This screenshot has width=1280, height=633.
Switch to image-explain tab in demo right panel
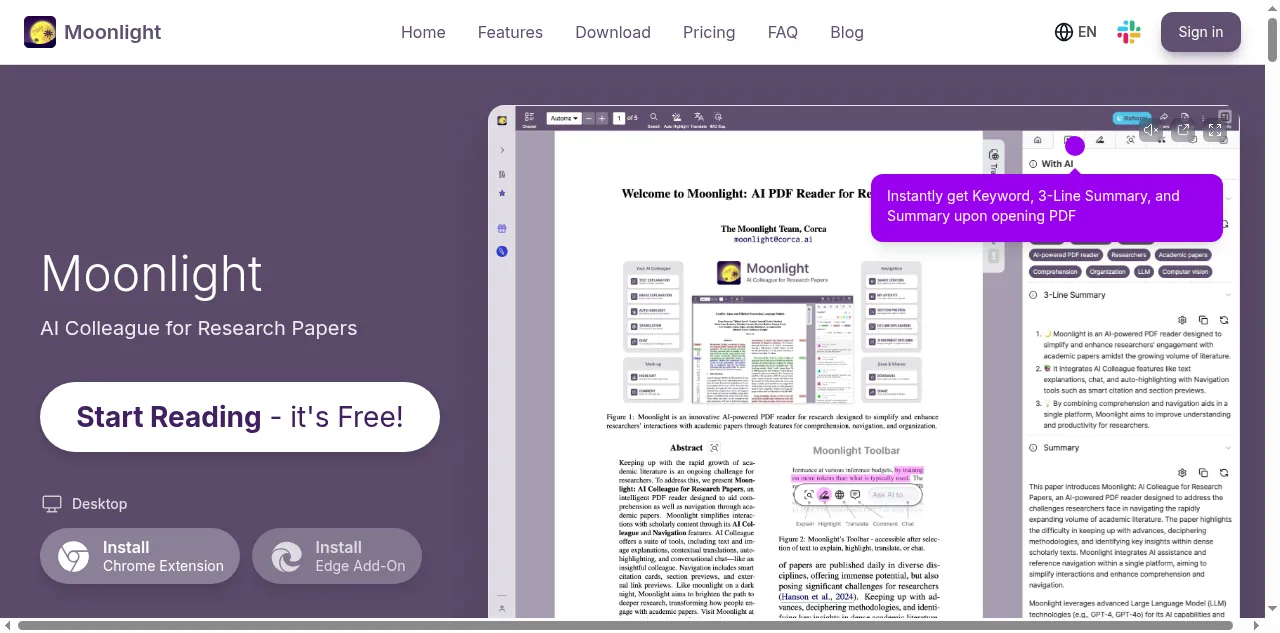(1131, 140)
